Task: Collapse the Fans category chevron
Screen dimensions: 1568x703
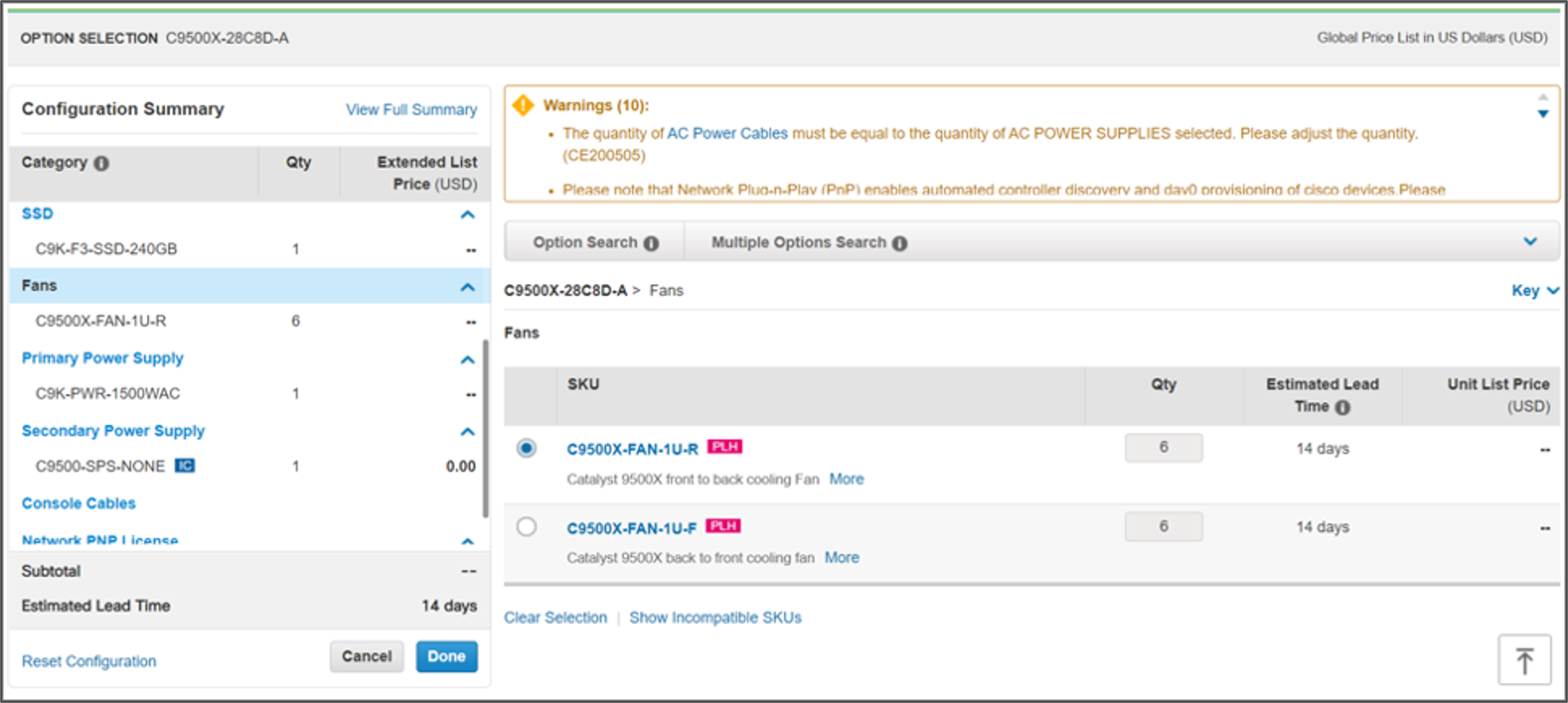Action: coord(467,287)
